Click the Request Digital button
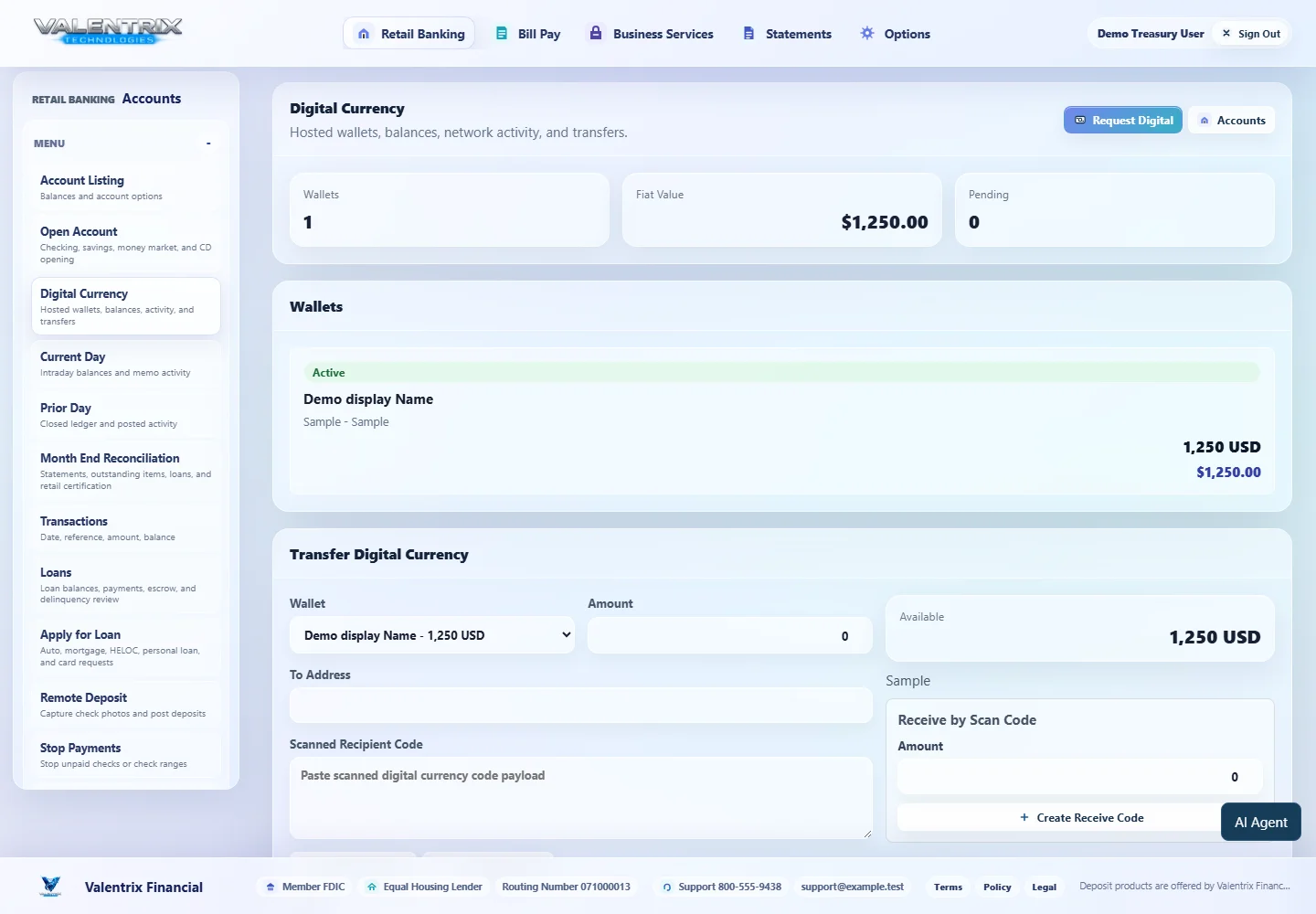The width and height of the screenshot is (1316, 914). coord(1123,120)
